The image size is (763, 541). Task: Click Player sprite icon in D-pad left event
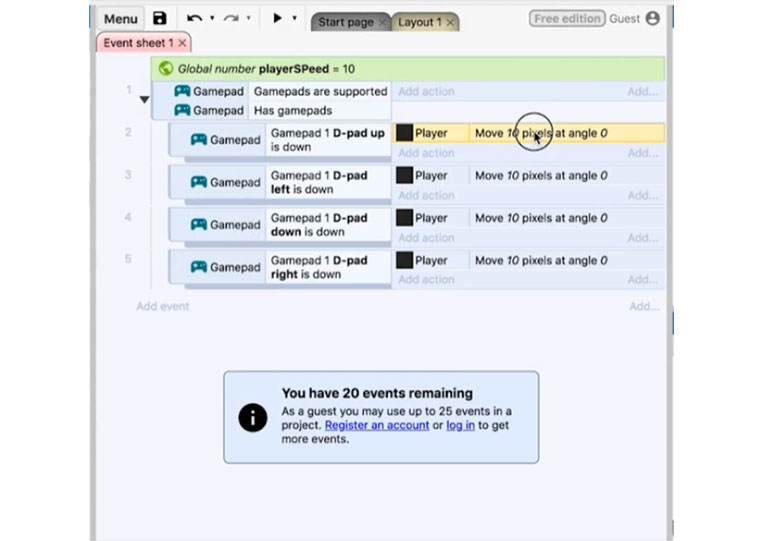click(404, 175)
